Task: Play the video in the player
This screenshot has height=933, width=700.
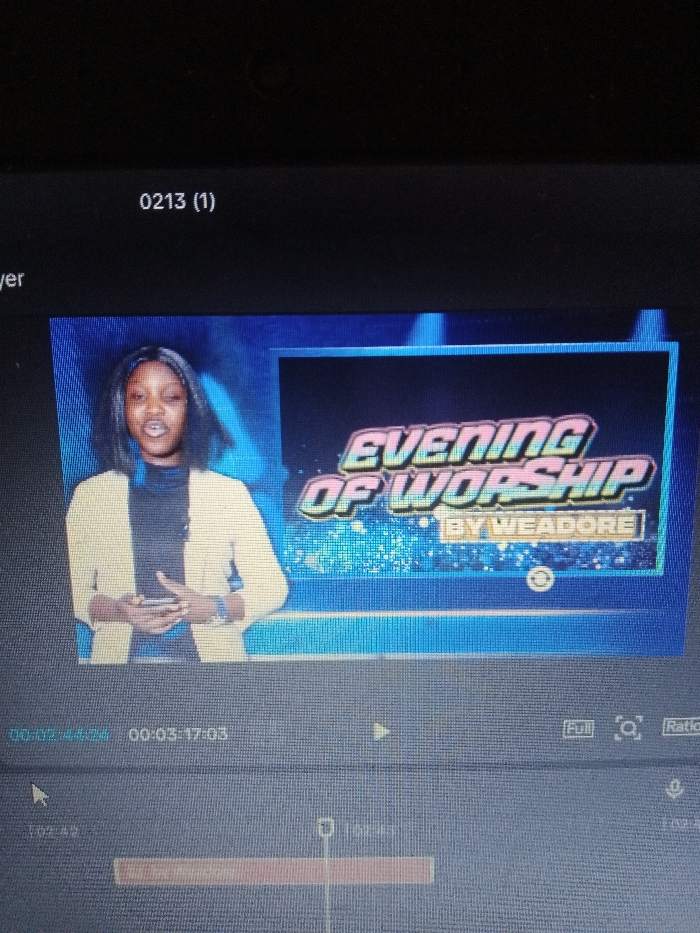Action: click(380, 731)
